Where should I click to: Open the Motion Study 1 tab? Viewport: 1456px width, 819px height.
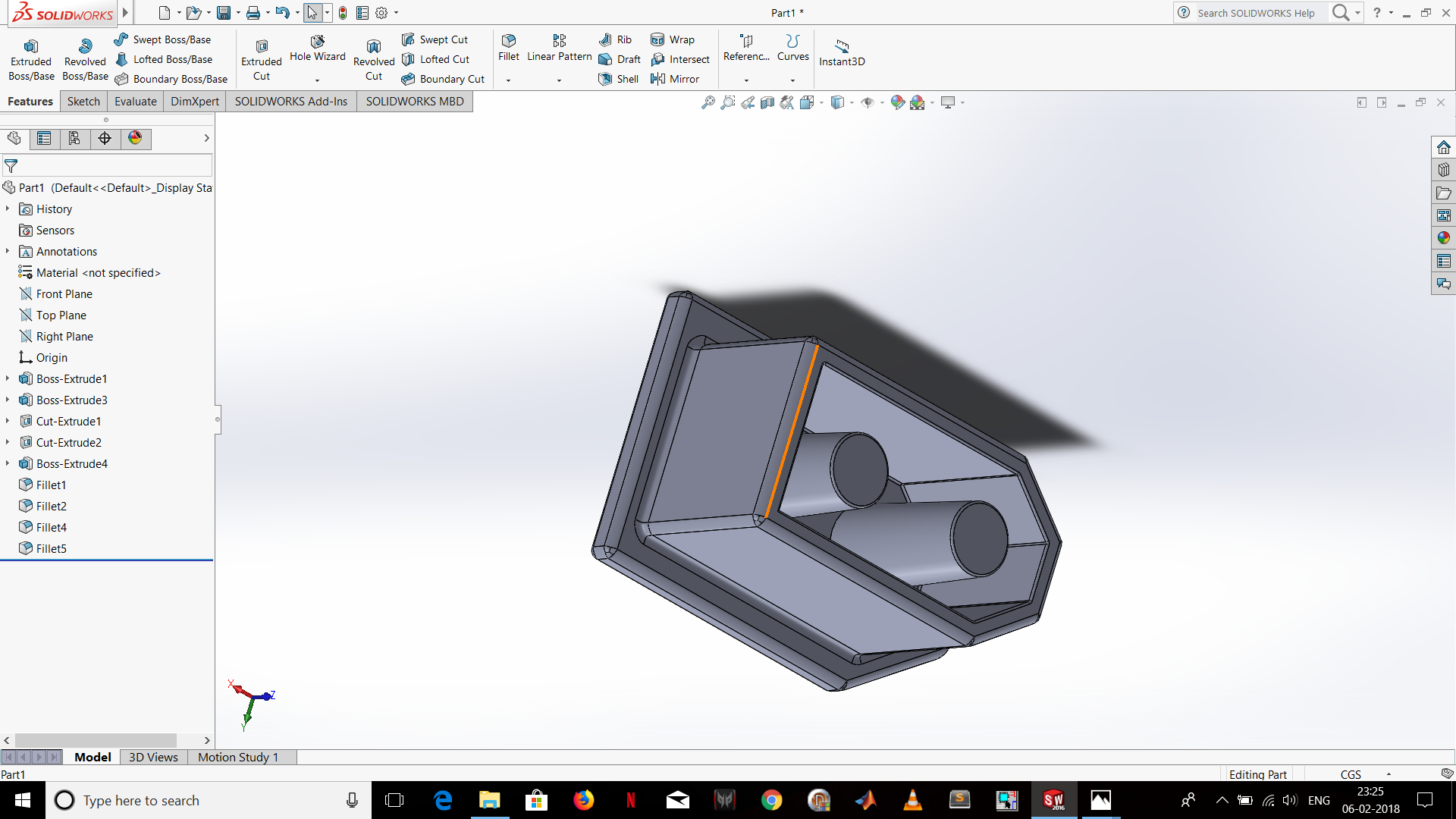238,757
